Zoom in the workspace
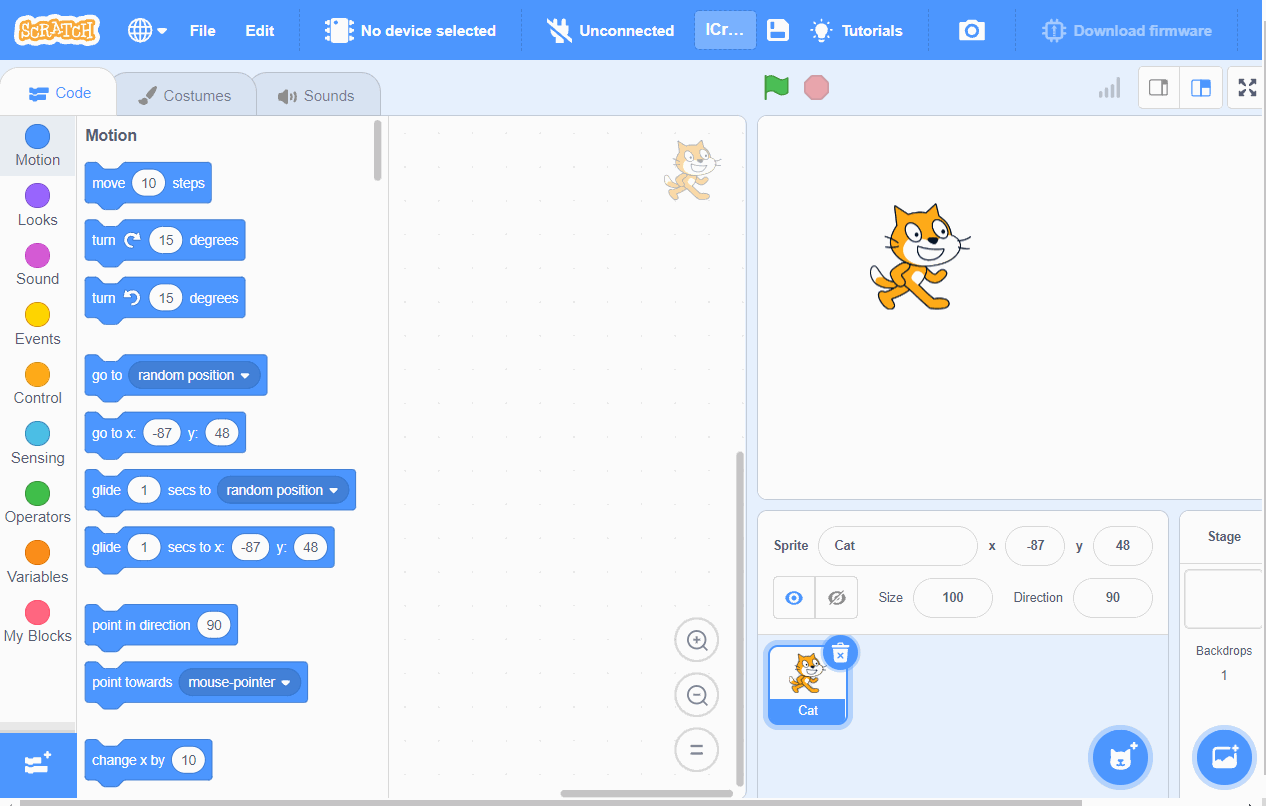The width and height of the screenshot is (1266, 806). pyautogui.click(x=697, y=640)
